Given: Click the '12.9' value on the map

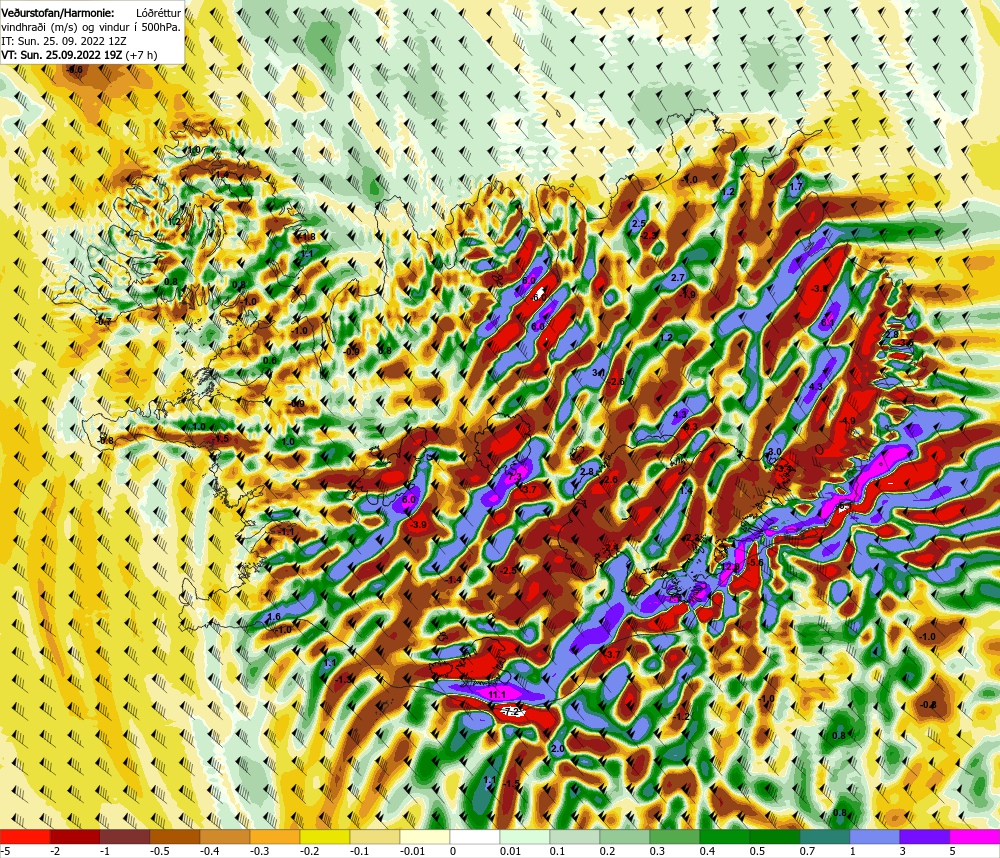Looking at the screenshot, I should (x=730, y=566).
